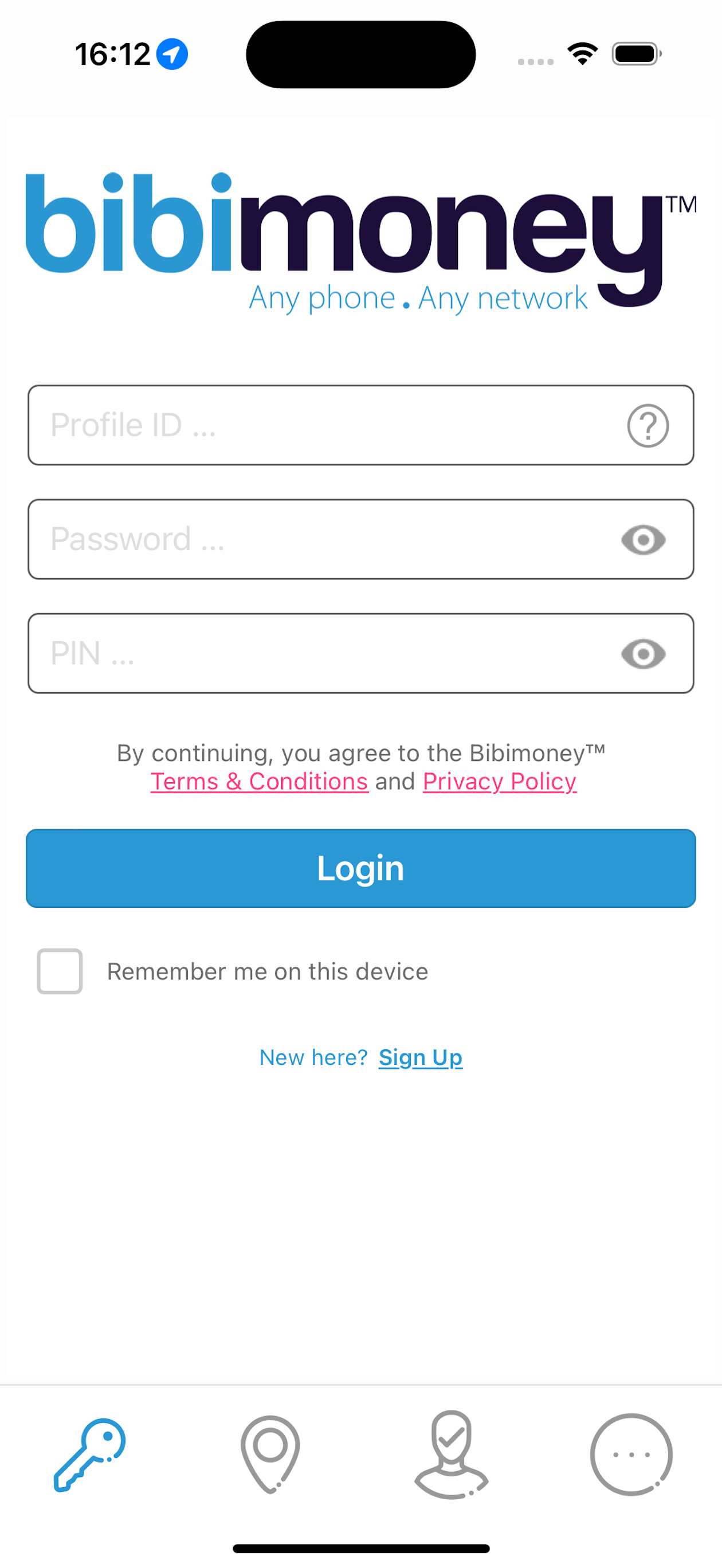Enable Remember me on this device
722x1568 pixels.
click(59, 971)
